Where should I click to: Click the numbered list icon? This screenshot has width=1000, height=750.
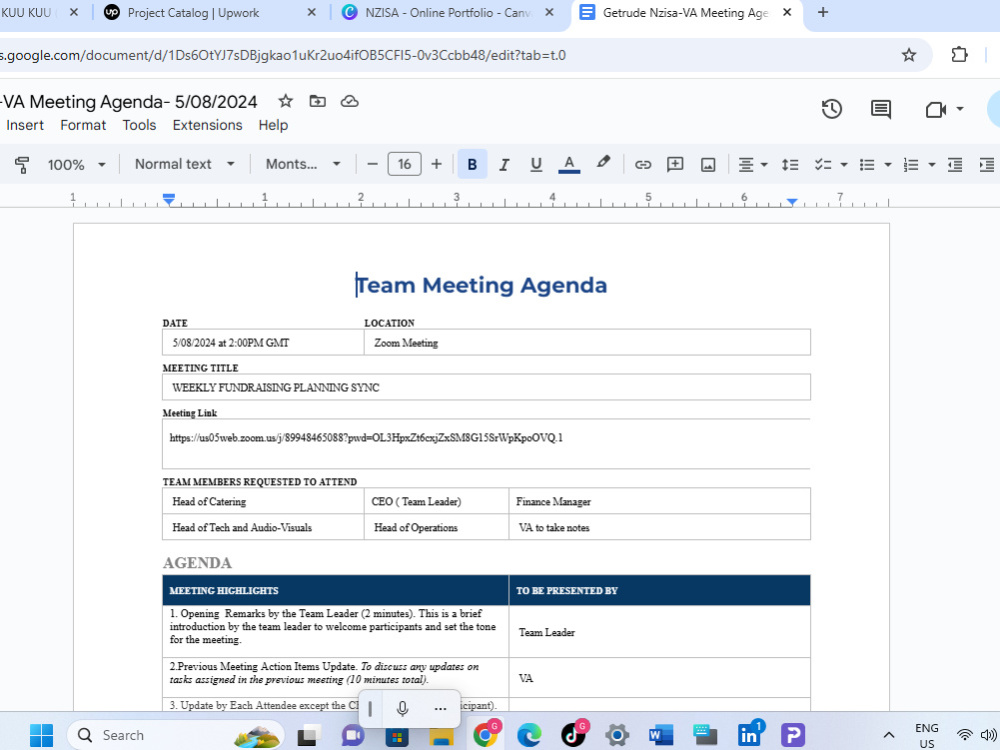pos(911,165)
